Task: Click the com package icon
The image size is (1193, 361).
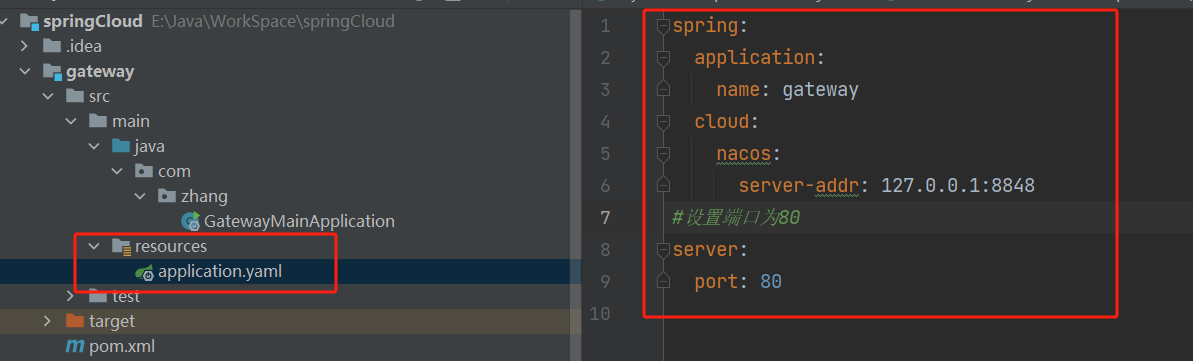Action: click(x=144, y=171)
